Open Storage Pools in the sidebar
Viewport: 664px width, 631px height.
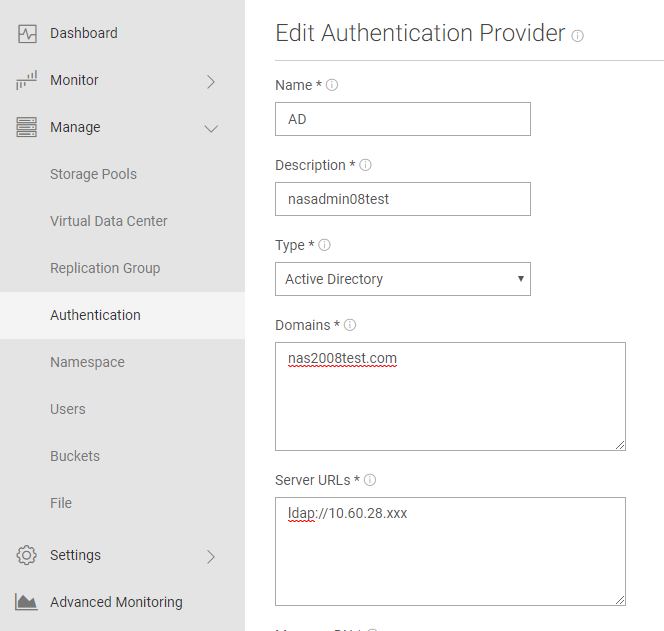[93, 174]
